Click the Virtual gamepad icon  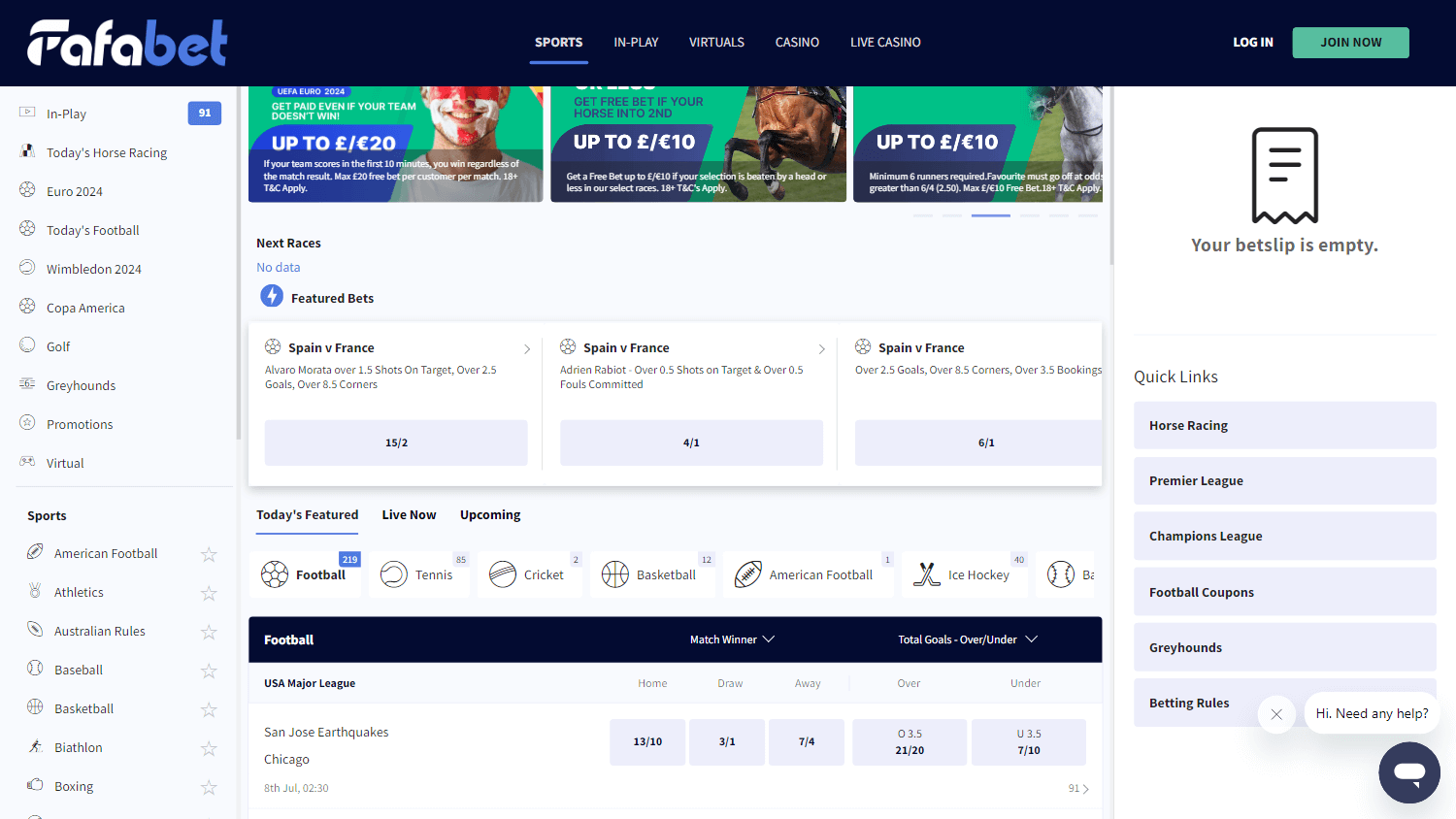(27, 462)
